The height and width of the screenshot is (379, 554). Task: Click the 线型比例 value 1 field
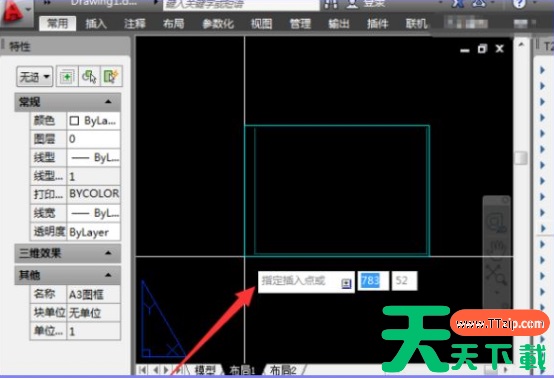pos(94,176)
